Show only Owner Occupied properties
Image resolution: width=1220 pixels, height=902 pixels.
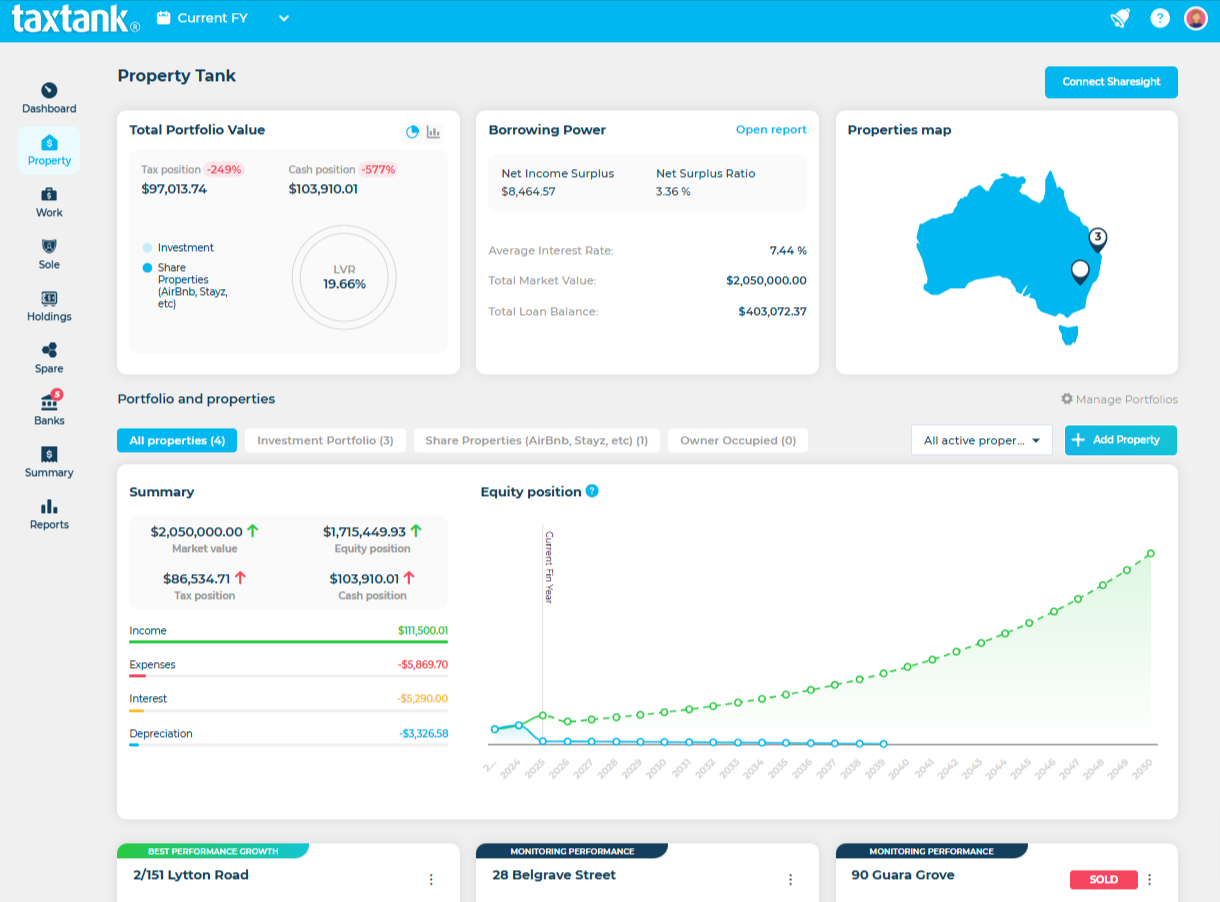point(737,440)
